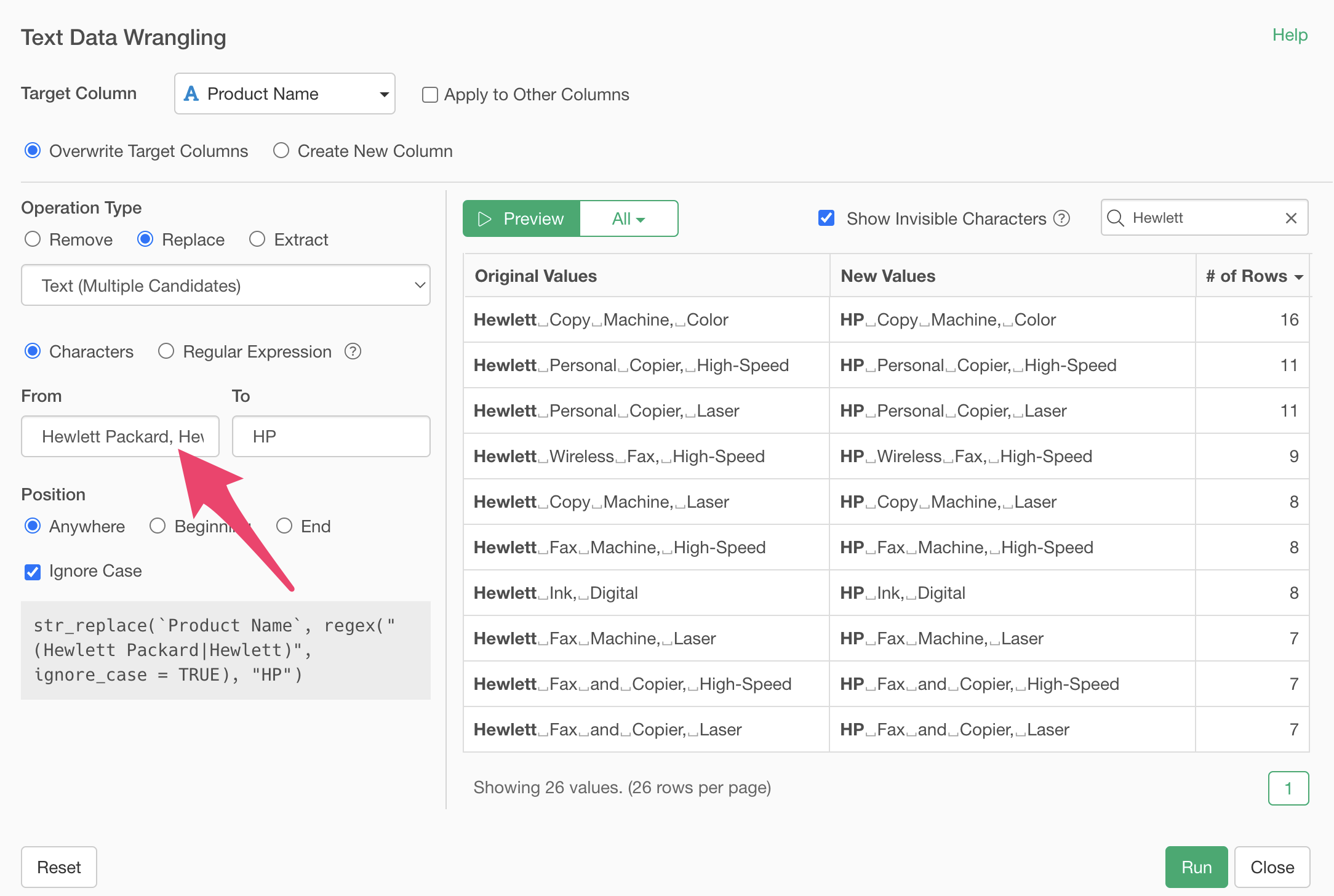Enable Apply to Other Columns checkbox
Screen dimensions: 1334x896
coord(429,95)
